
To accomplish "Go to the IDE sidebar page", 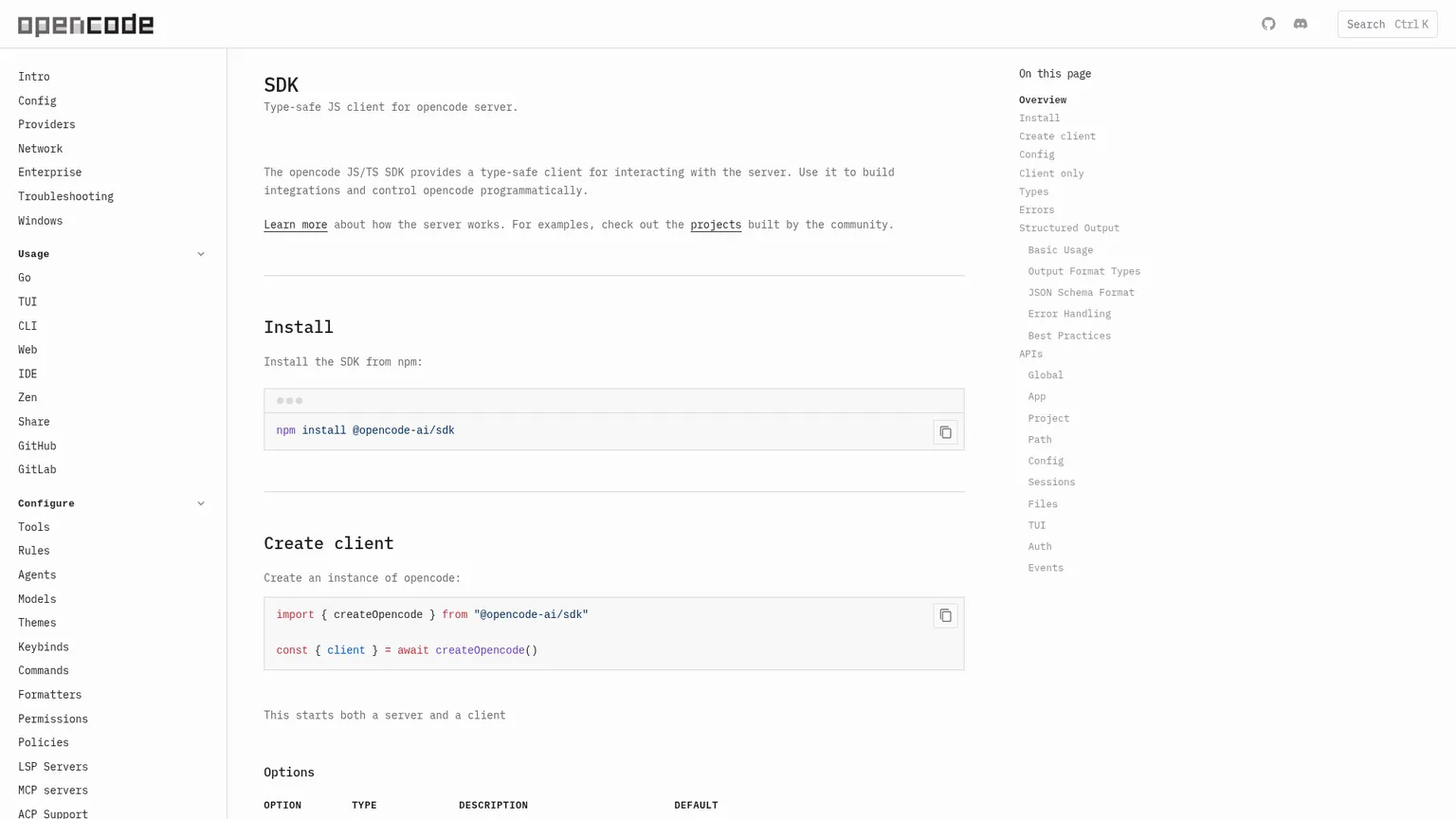I will click(x=27, y=373).
